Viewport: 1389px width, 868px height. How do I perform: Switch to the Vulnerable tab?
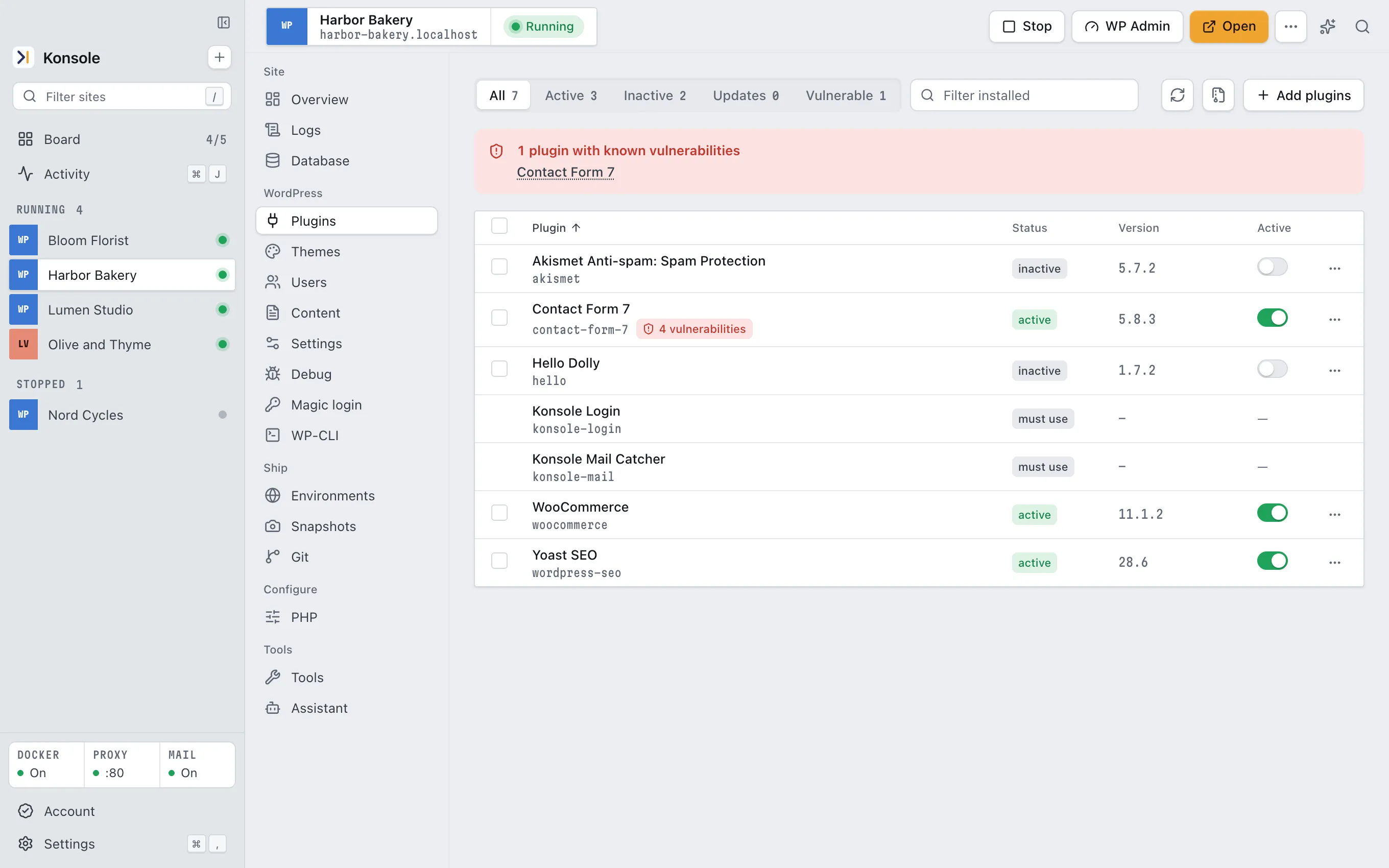click(846, 95)
